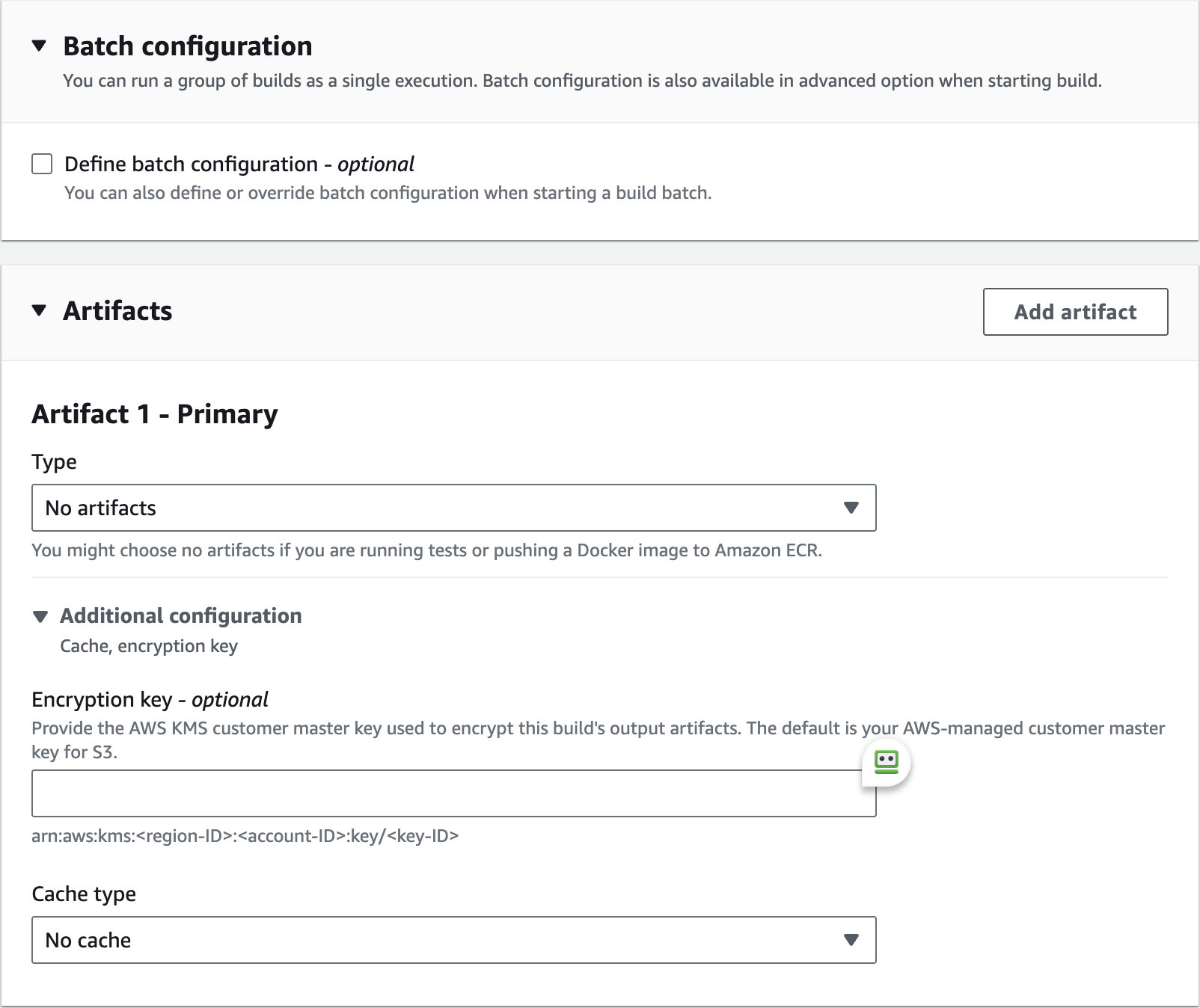Click the Batch configuration heading text
Image resolution: width=1200 pixels, height=1008 pixels.
pos(187,46)
